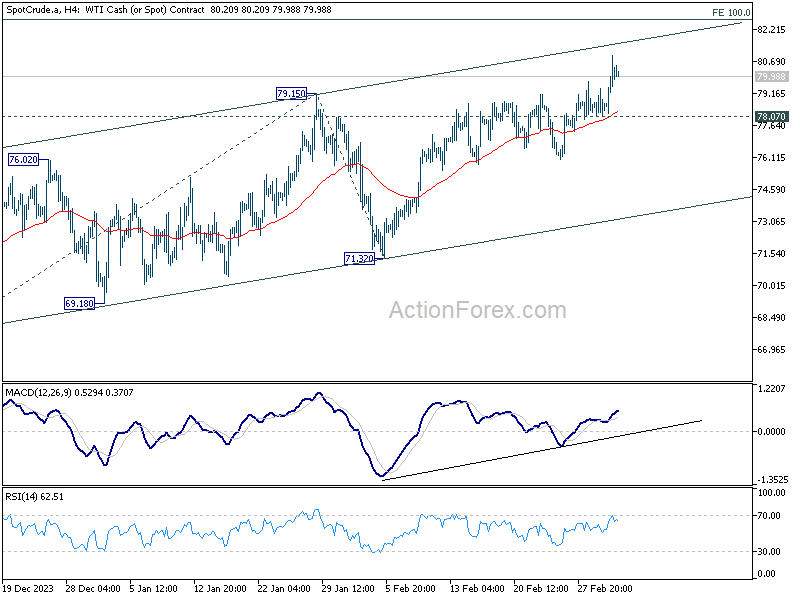This screenshot has height=600, width=800.
Task: Click the 73.065 price axis value
Action: tap(771, 222)
